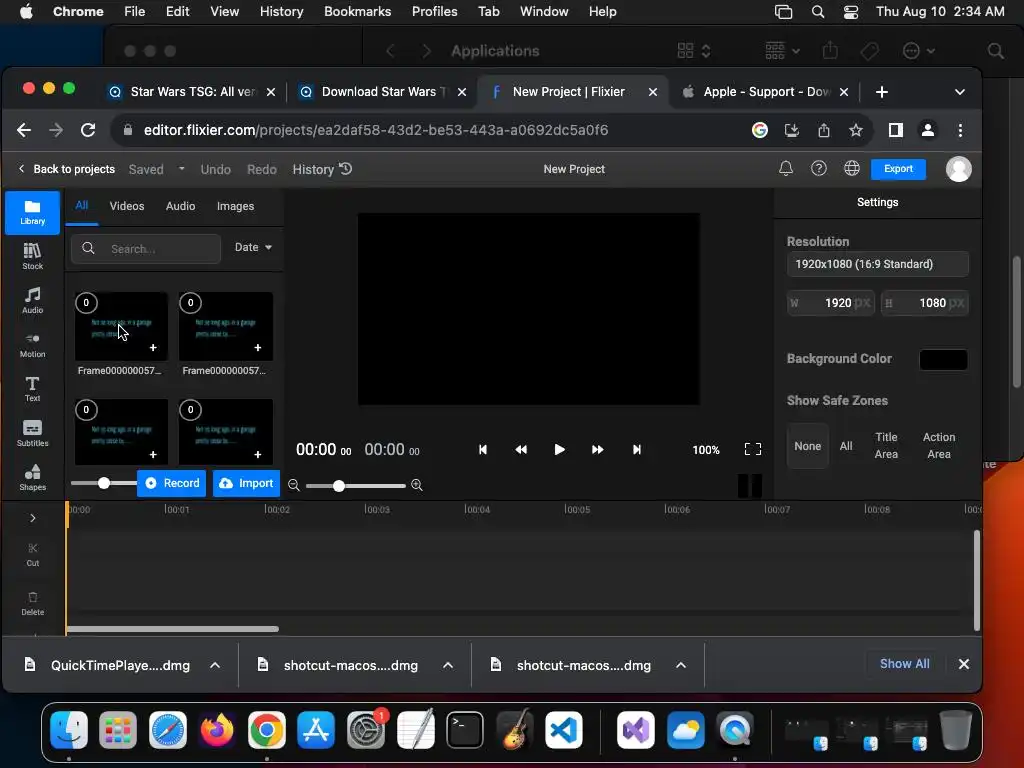Skip to the start of the project

(x=483, y=449)
